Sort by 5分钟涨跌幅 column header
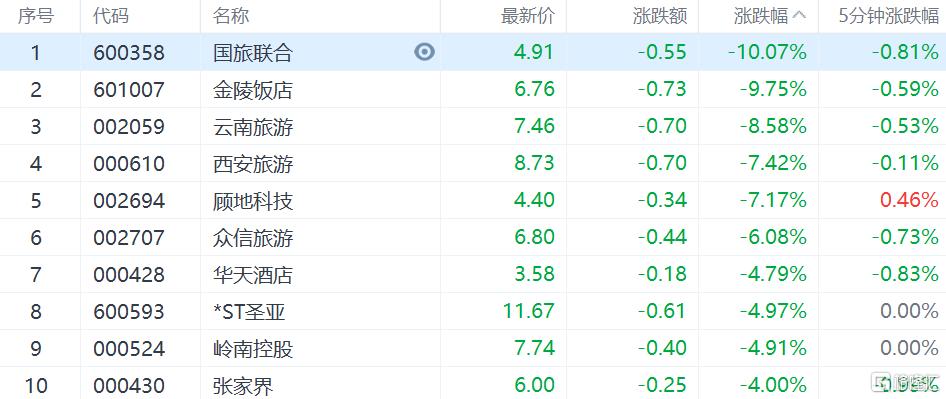 (x=889, y=16)
